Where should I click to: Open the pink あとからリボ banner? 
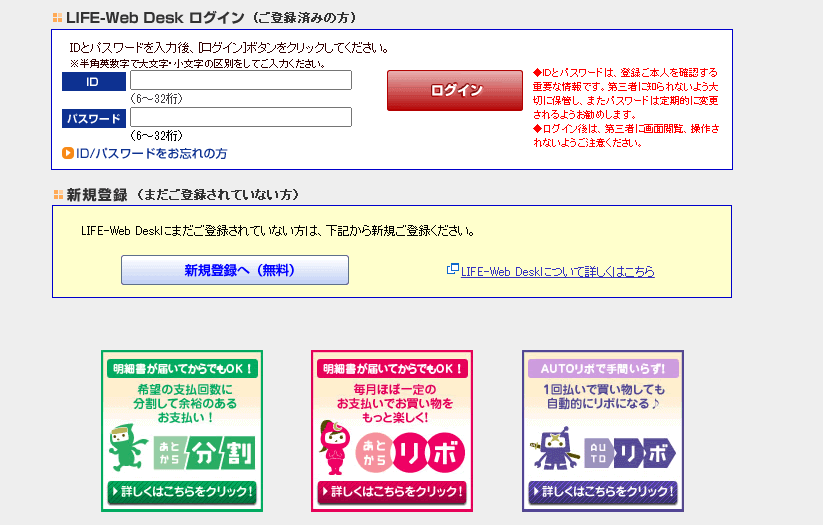pyautogui.click(x=392, y=431)
